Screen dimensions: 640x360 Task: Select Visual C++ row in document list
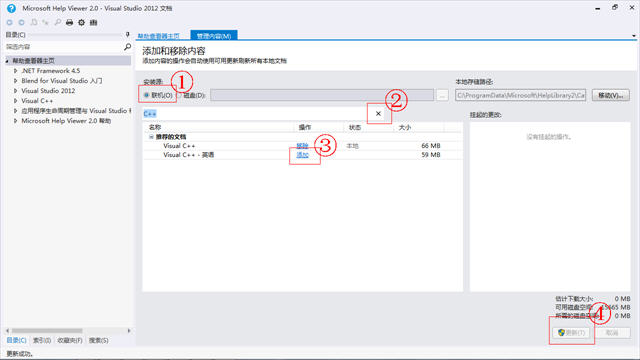pyautogui.click(x=302, y=146)
